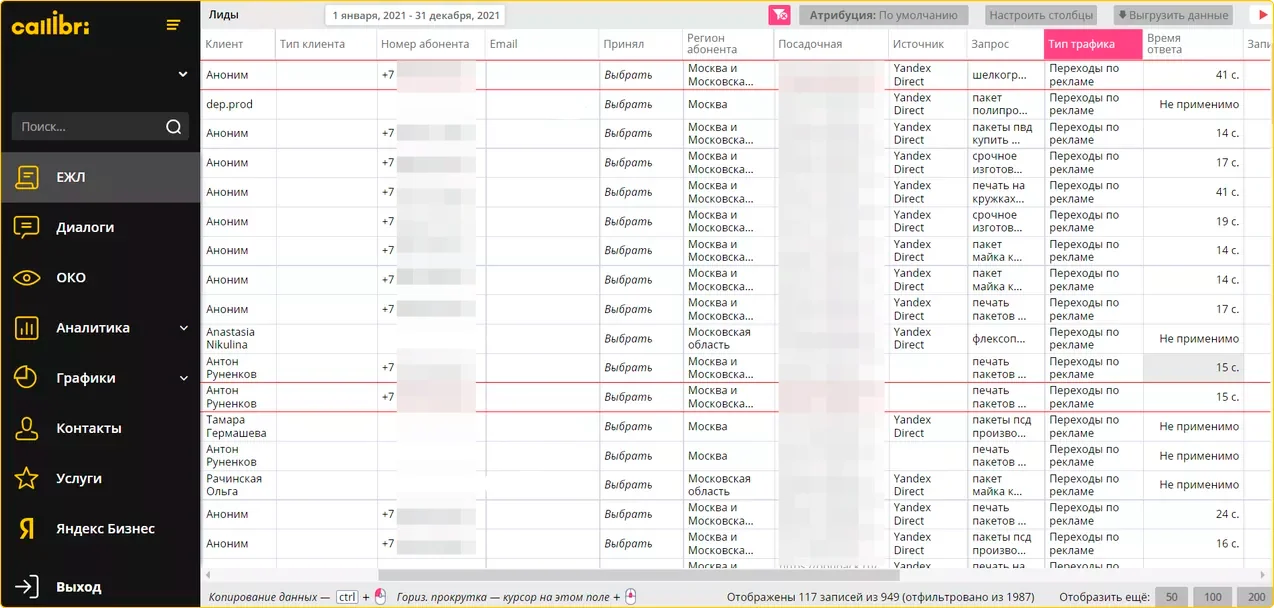
Task: Click the red play button top right
Action: [x=1256, y=15]
